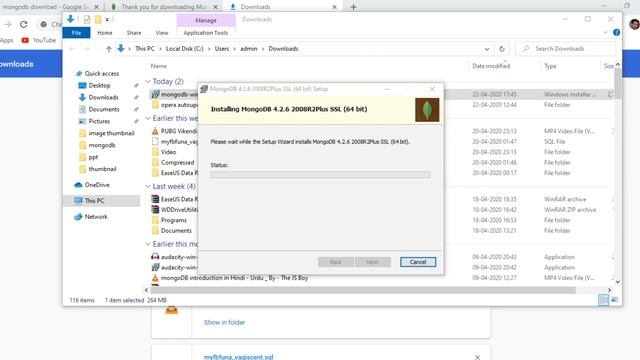Open the Share ribbon tab

pyautogui.click(x=133, y=33)
